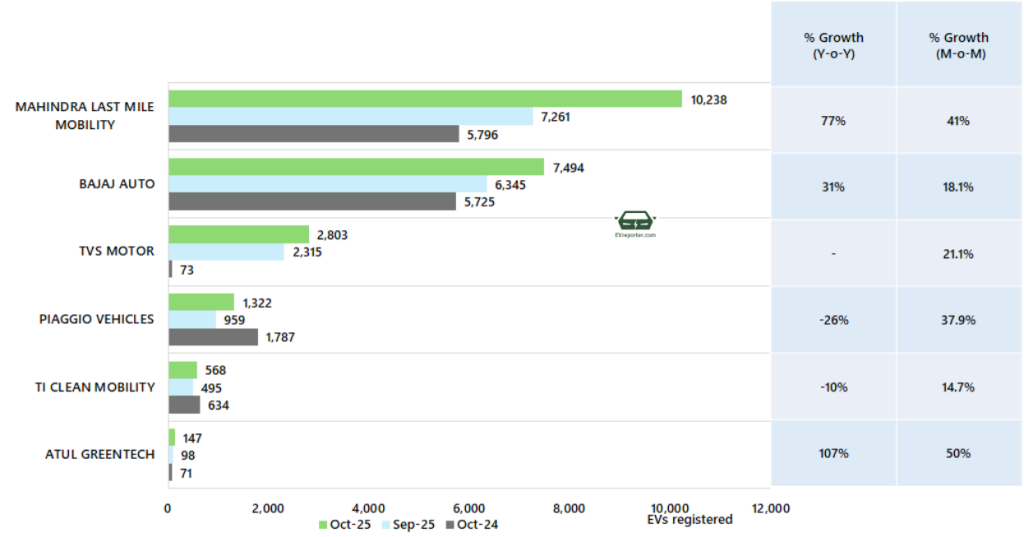1024x537 pixels.
Task: Click Piaggio's grey Oct-24 bar labeled 1,787
Action: tap(212, 337)
